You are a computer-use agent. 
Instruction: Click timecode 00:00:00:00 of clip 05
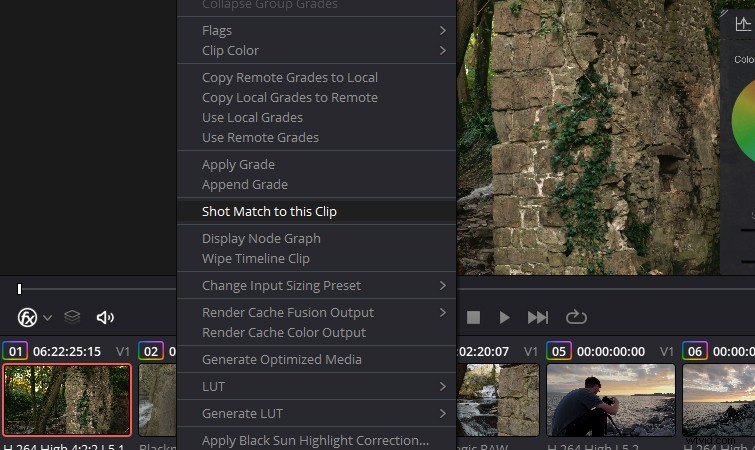(611, 352)
